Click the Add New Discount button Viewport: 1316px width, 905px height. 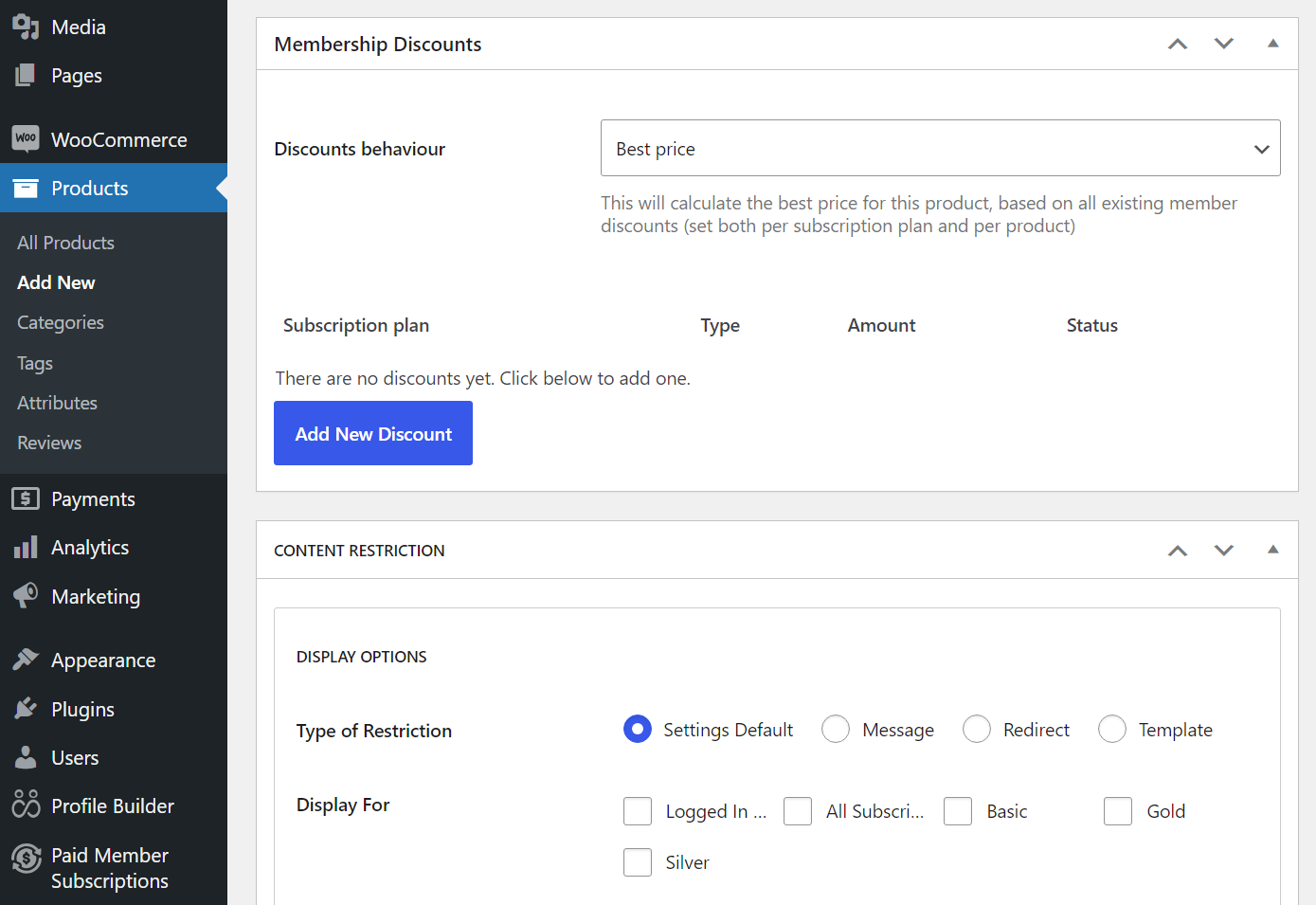[x=373, y=433]
